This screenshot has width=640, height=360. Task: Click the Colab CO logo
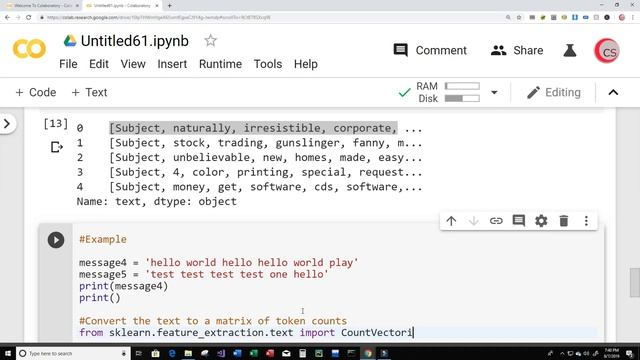pyautogui.click(x=29, y=49)
